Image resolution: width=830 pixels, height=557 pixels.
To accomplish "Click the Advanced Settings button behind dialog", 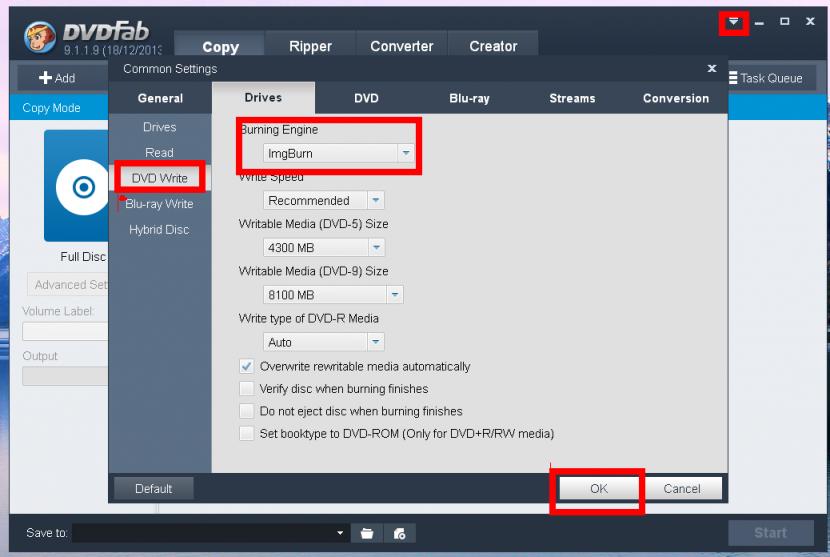I will tap(68, 285).
